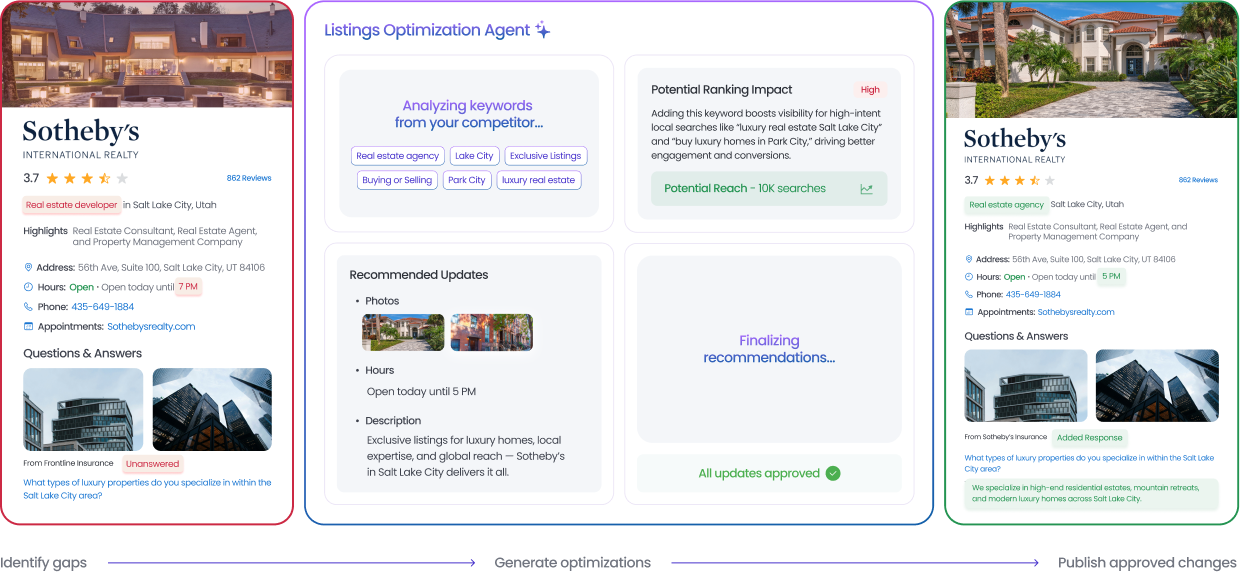Click the sparkle icon beside Listings Optimization Agent
This screenshot has width=1240, height=572.
(542, 30)
